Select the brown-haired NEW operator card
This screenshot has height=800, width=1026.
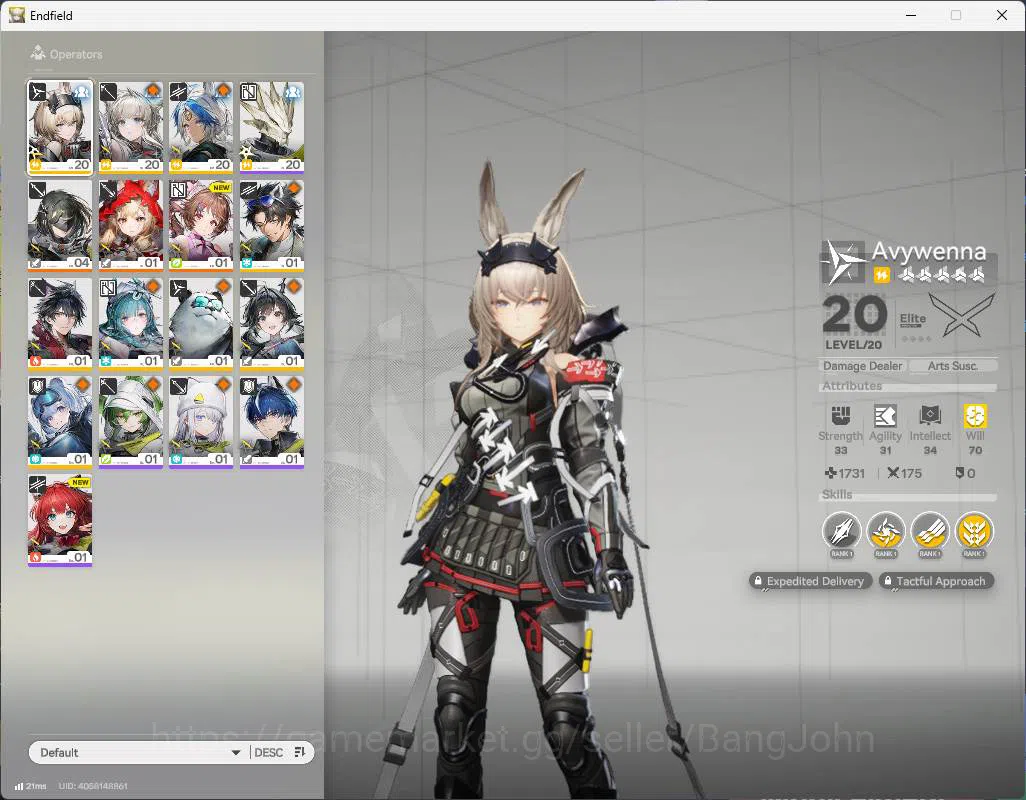tap(201, 226)
